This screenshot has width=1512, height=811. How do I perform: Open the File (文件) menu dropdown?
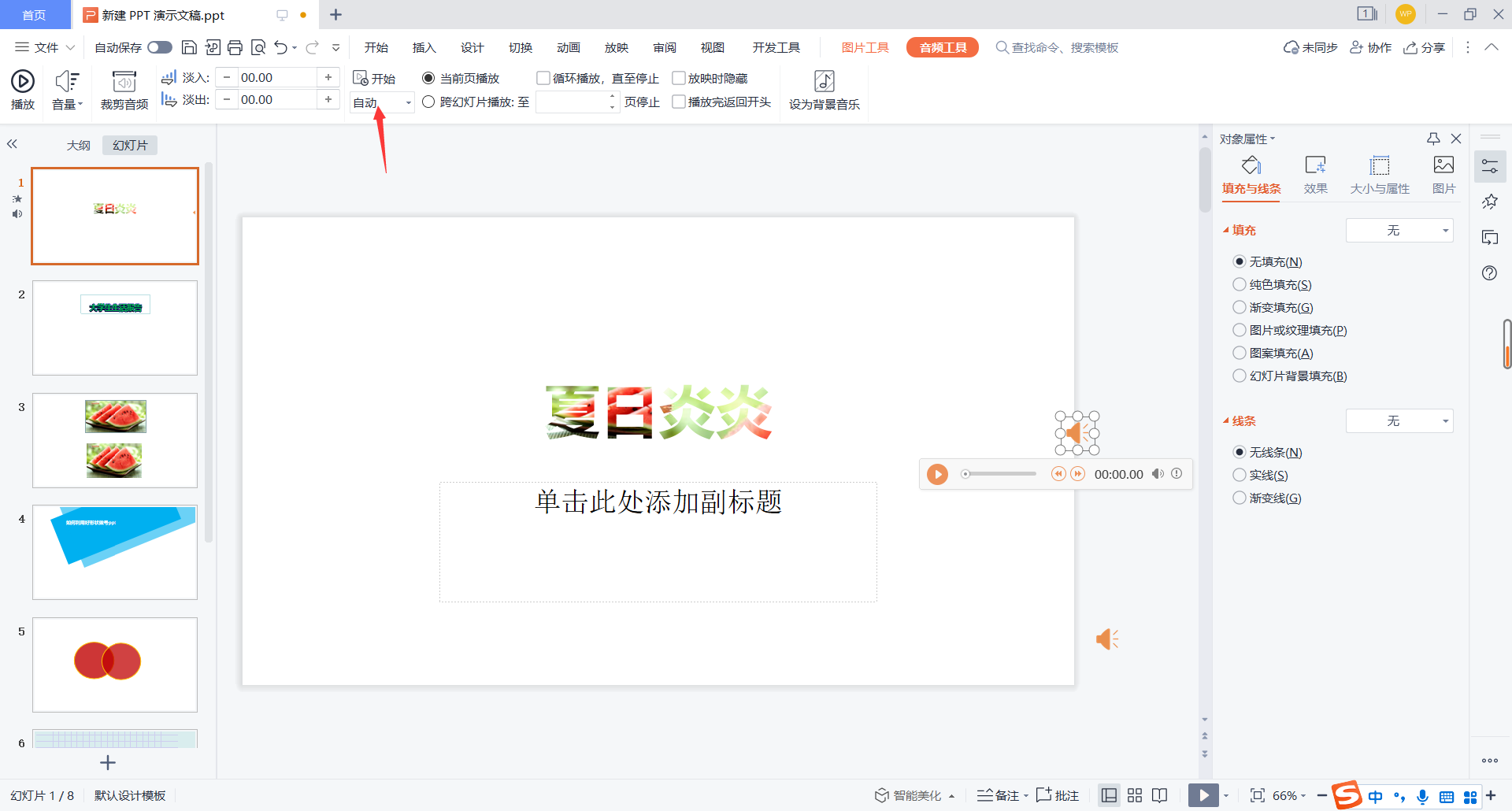coord(45,47)
